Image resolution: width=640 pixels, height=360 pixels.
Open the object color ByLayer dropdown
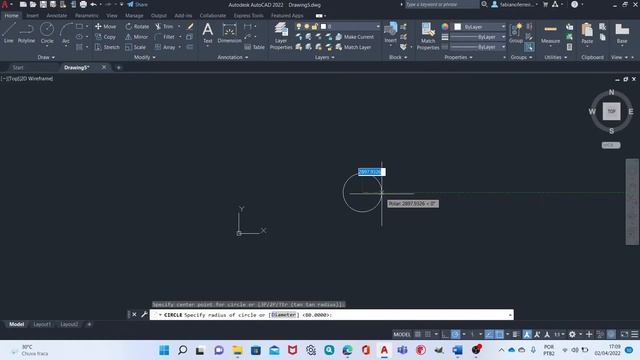point(480,27)
